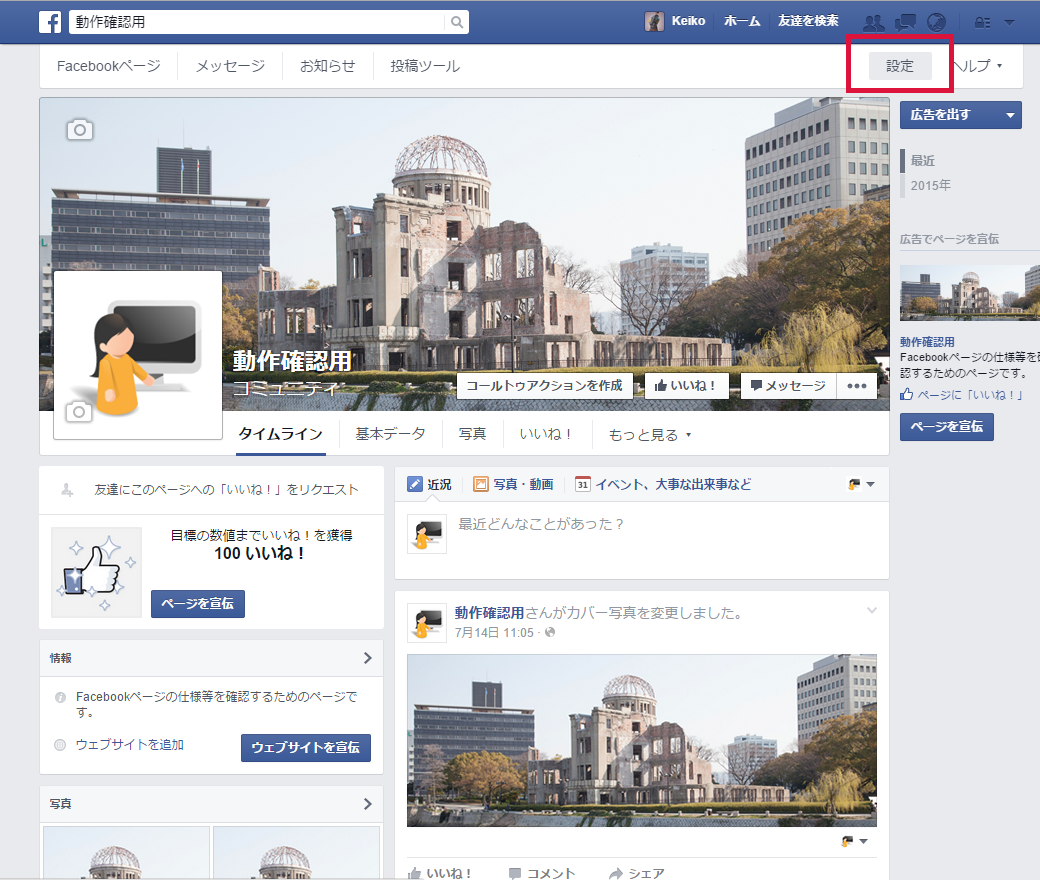Switch to the 基本データ tab
This screenshot has width=1040, height=880.
[390, 434]
